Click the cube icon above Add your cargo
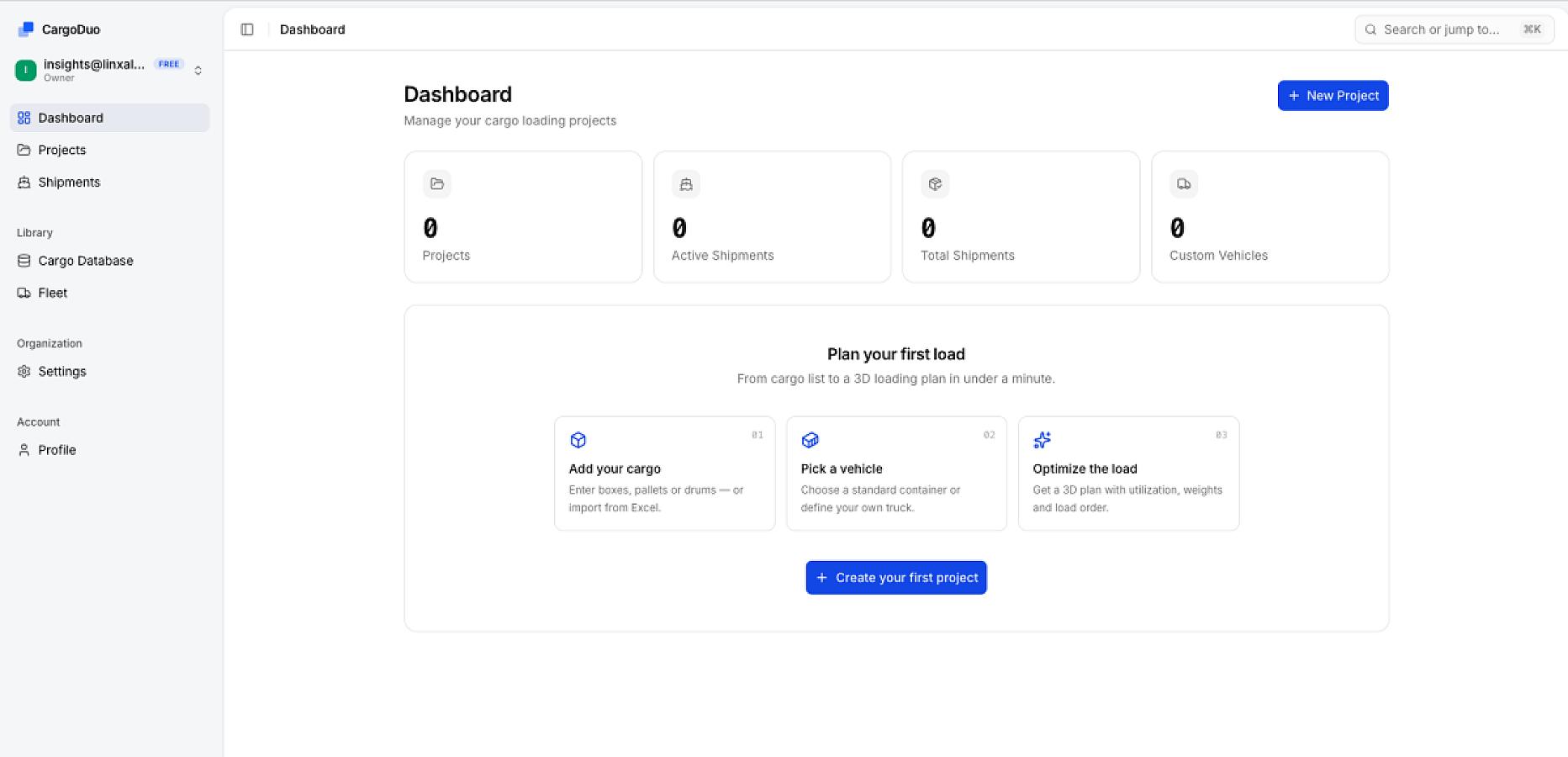The image size is (1568, 757). [578, 440]
